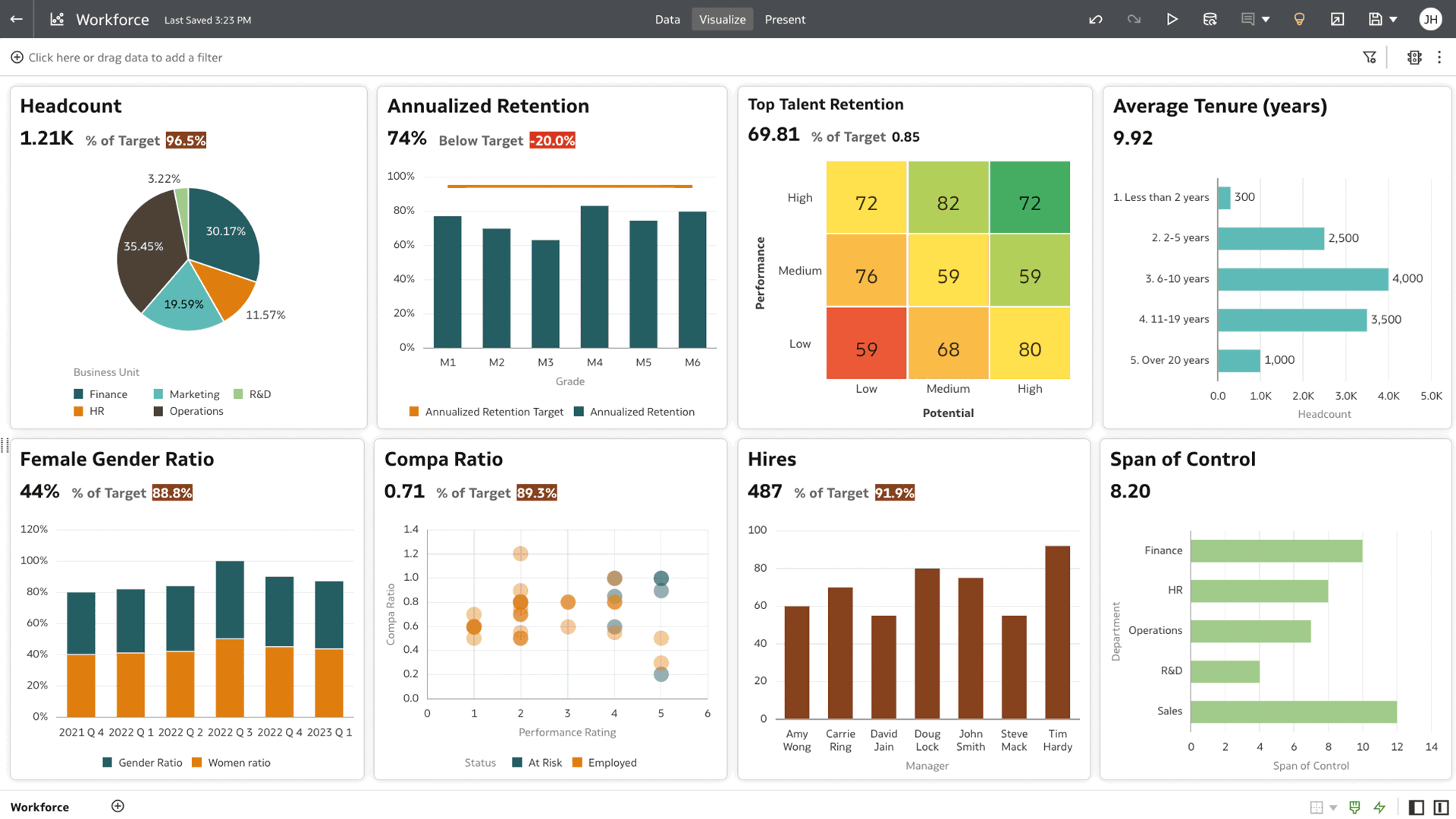The image size is (1456, 819).
Task: Click the green lightning auto-insights icon
Action: click(x=1379, y=806)
